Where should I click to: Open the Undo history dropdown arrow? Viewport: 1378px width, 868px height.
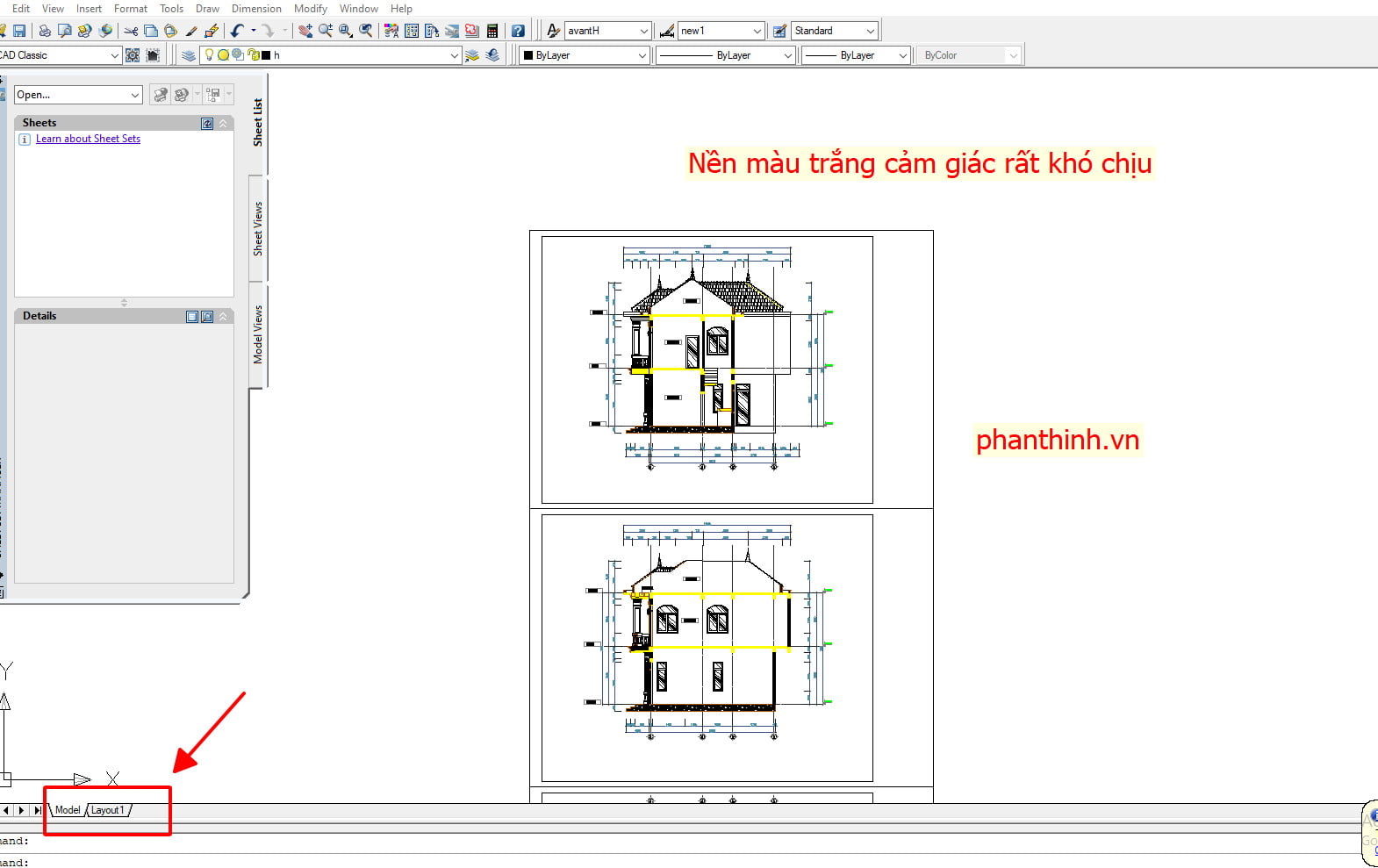(254, 31)
